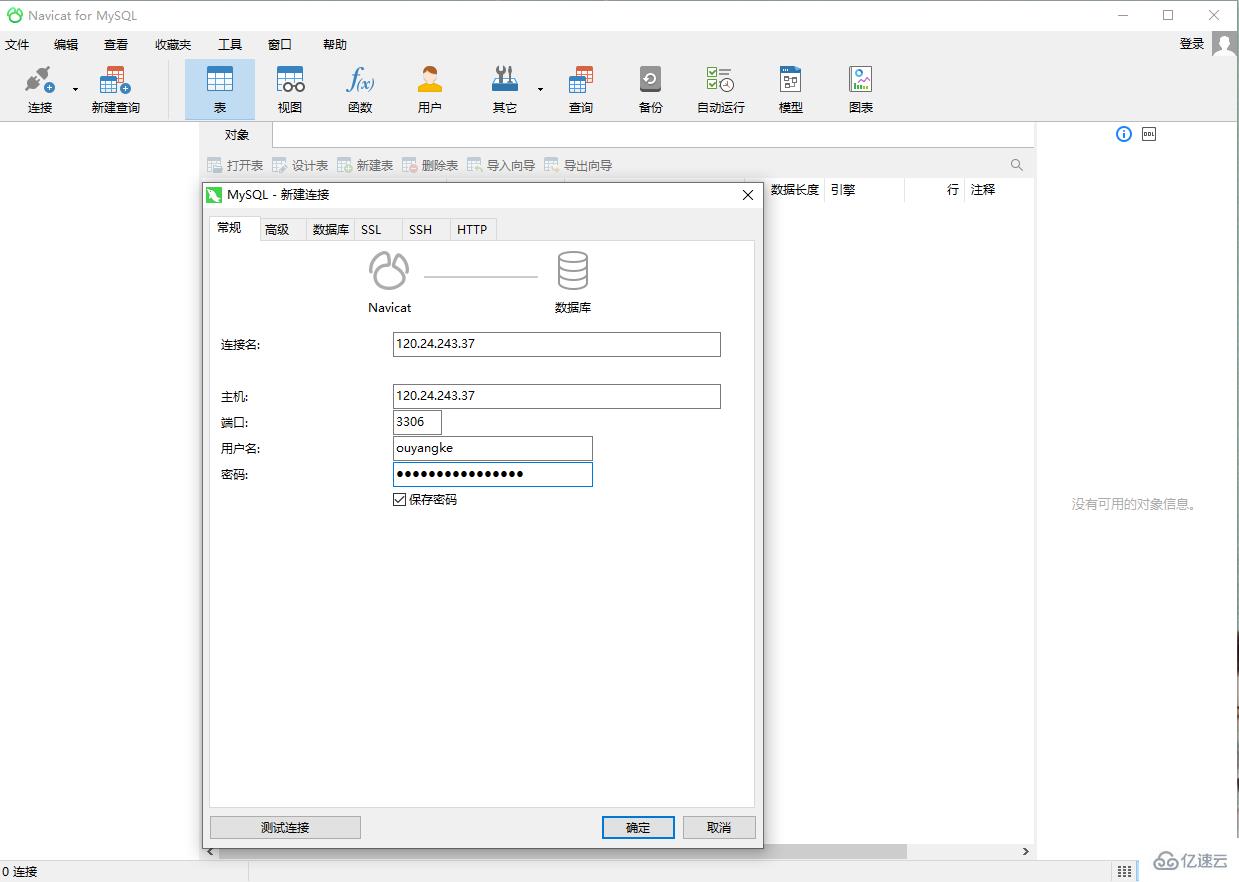Select the Table (表) toolbar icon
Viewport: 1239px width, 882px height.
[x=220, y=90]
